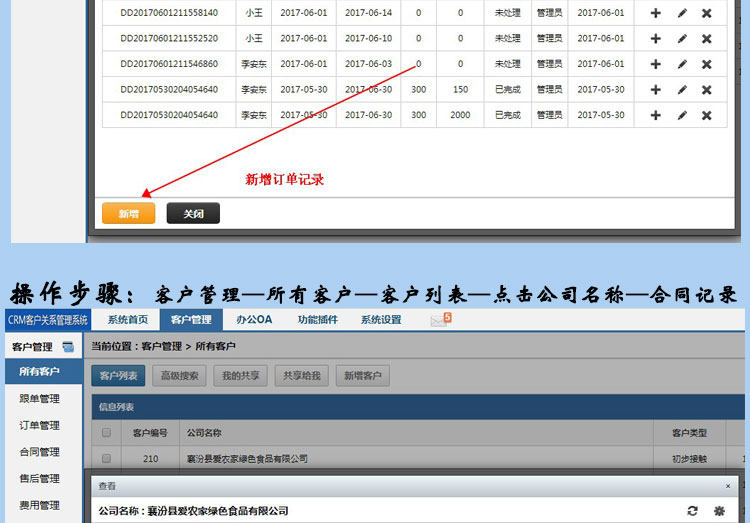
Task: Go to the 功能插件 tab
Action: 318,320
